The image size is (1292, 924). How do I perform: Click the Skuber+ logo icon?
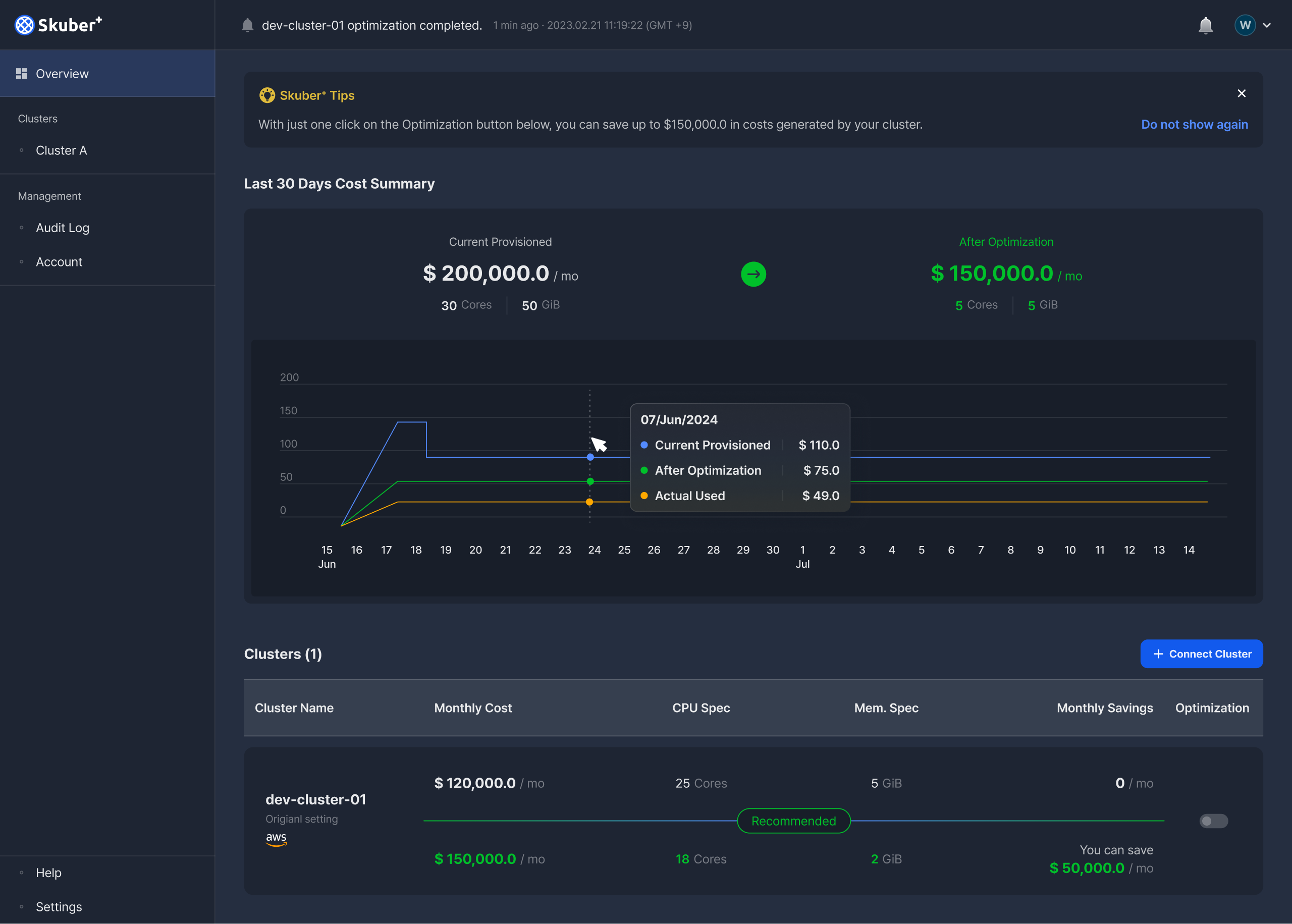tap(24, 25)
